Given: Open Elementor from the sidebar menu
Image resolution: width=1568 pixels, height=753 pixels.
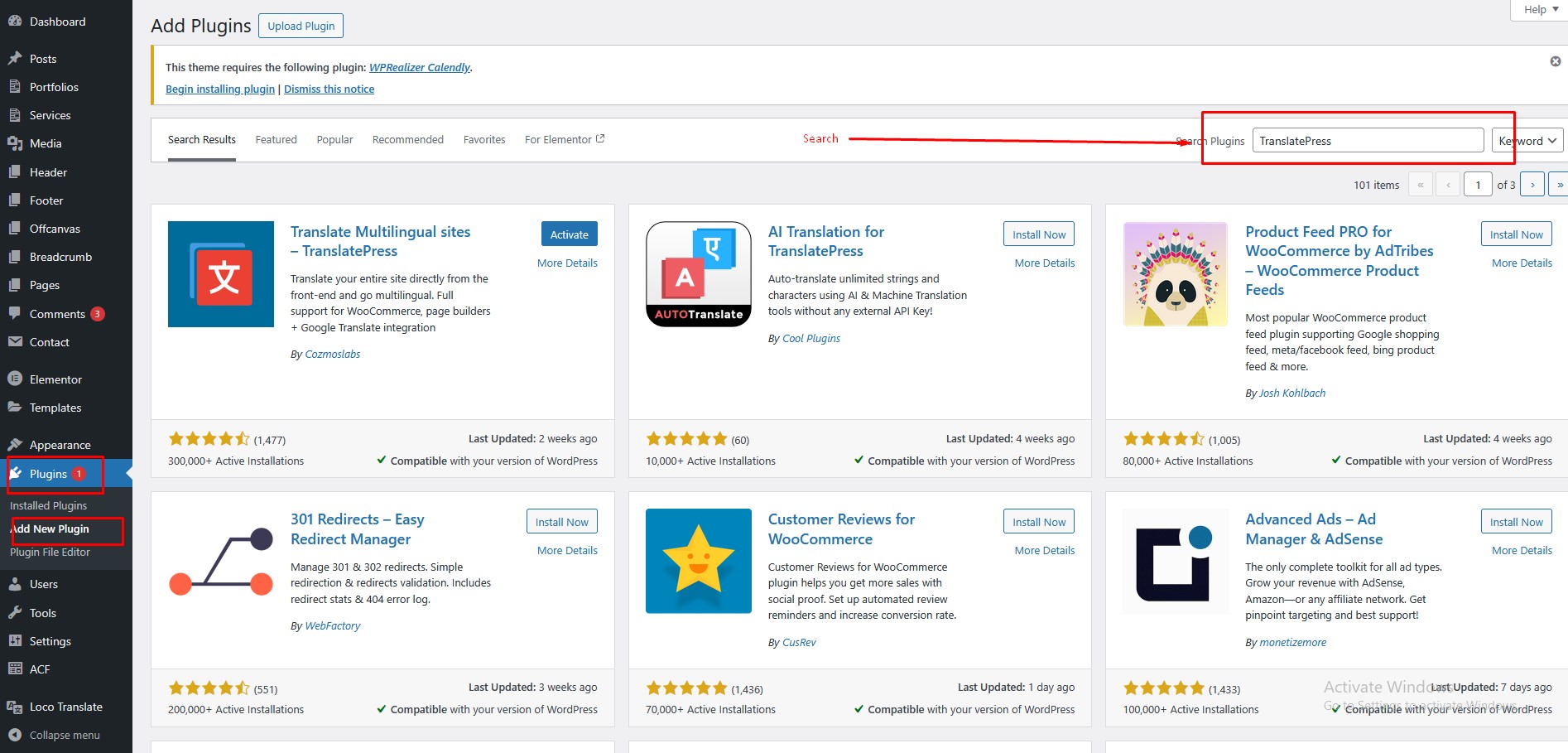Looking at the screenshot, I should tap(55, 379).
